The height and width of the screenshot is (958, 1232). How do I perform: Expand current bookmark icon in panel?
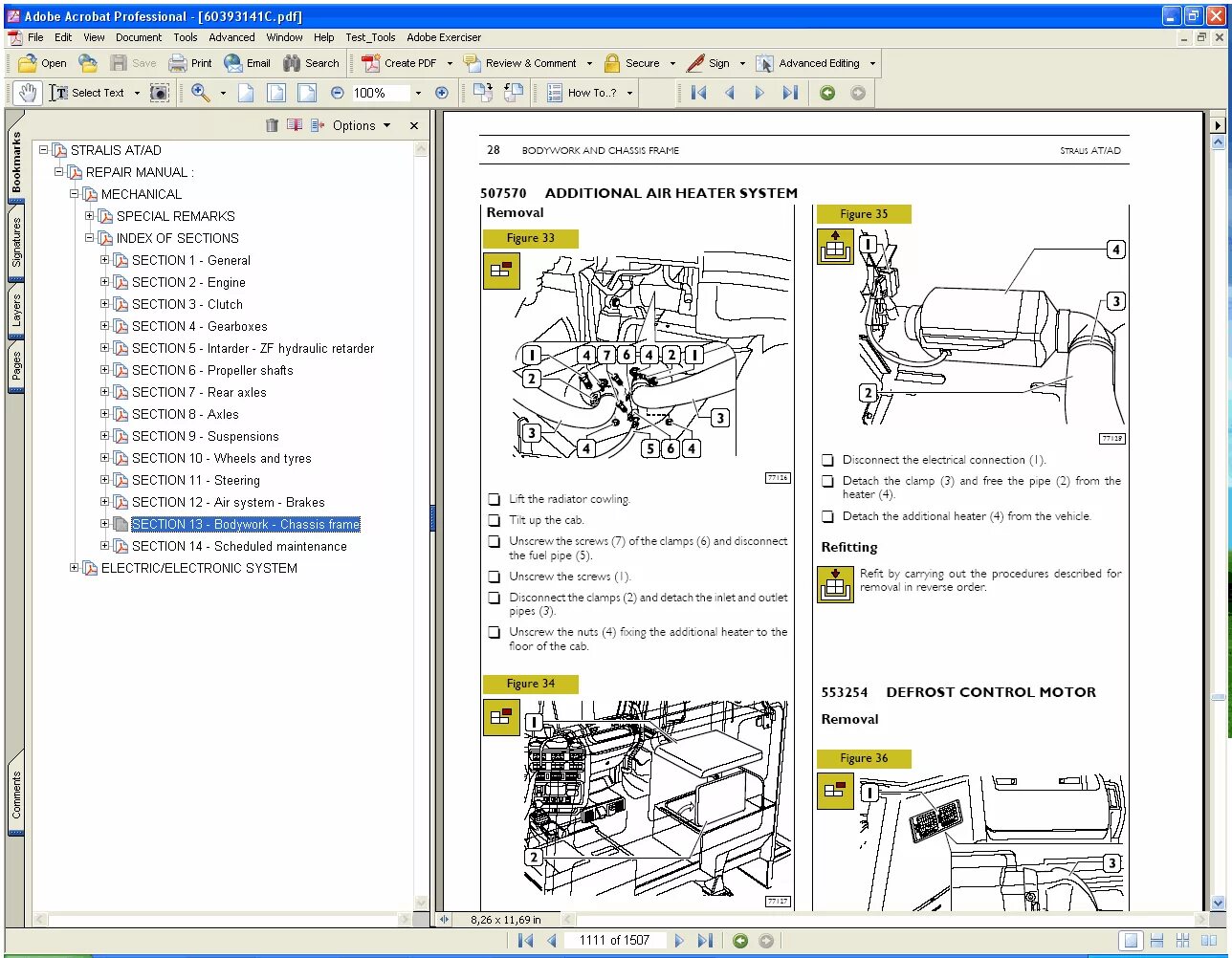pos(317,125)
